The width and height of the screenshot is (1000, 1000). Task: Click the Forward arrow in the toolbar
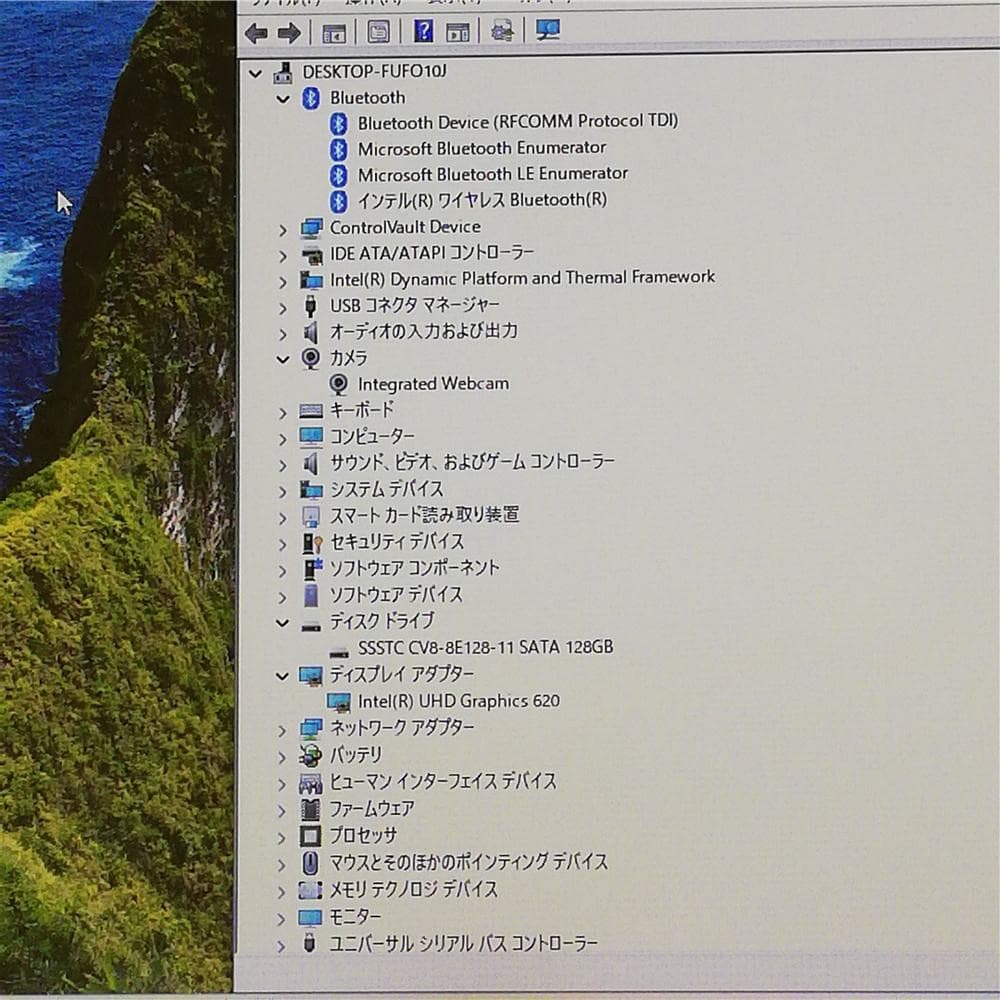(289, 33)
